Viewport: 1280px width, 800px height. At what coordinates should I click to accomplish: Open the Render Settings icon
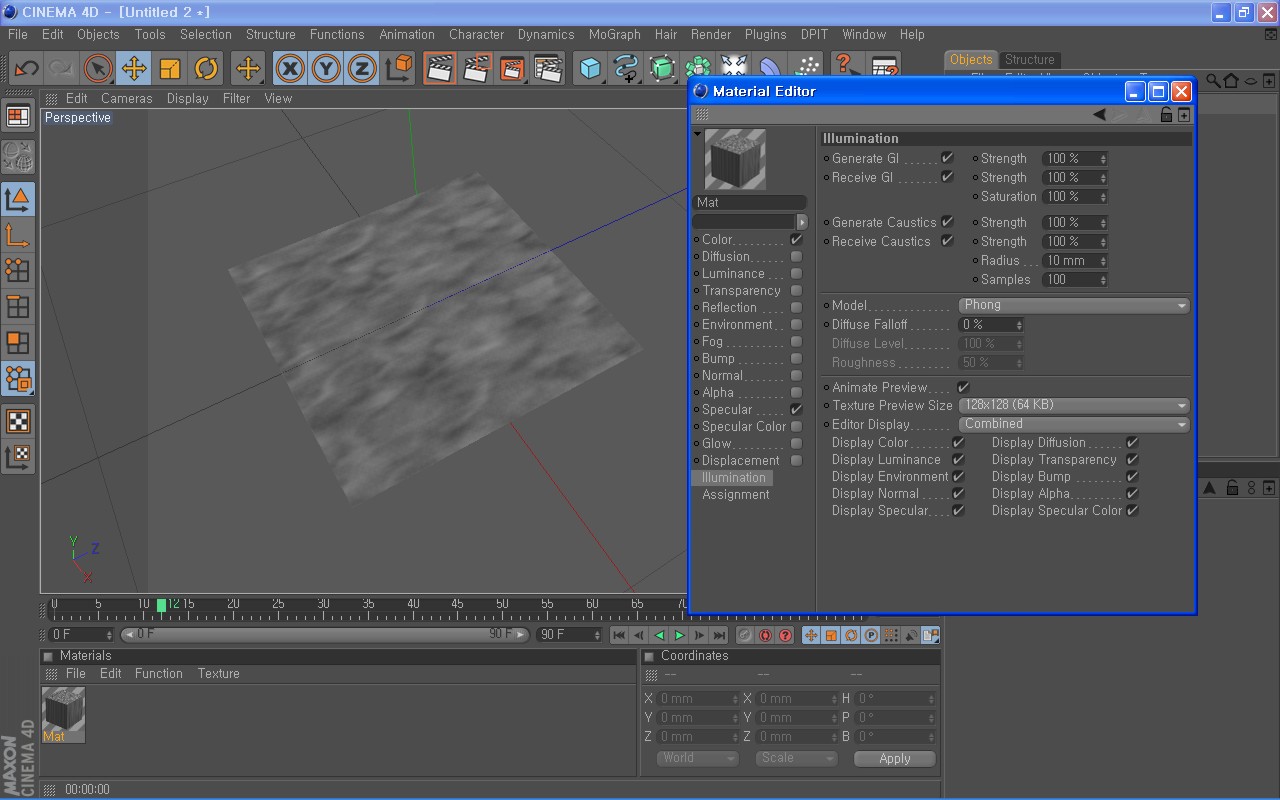click(548, 69)
